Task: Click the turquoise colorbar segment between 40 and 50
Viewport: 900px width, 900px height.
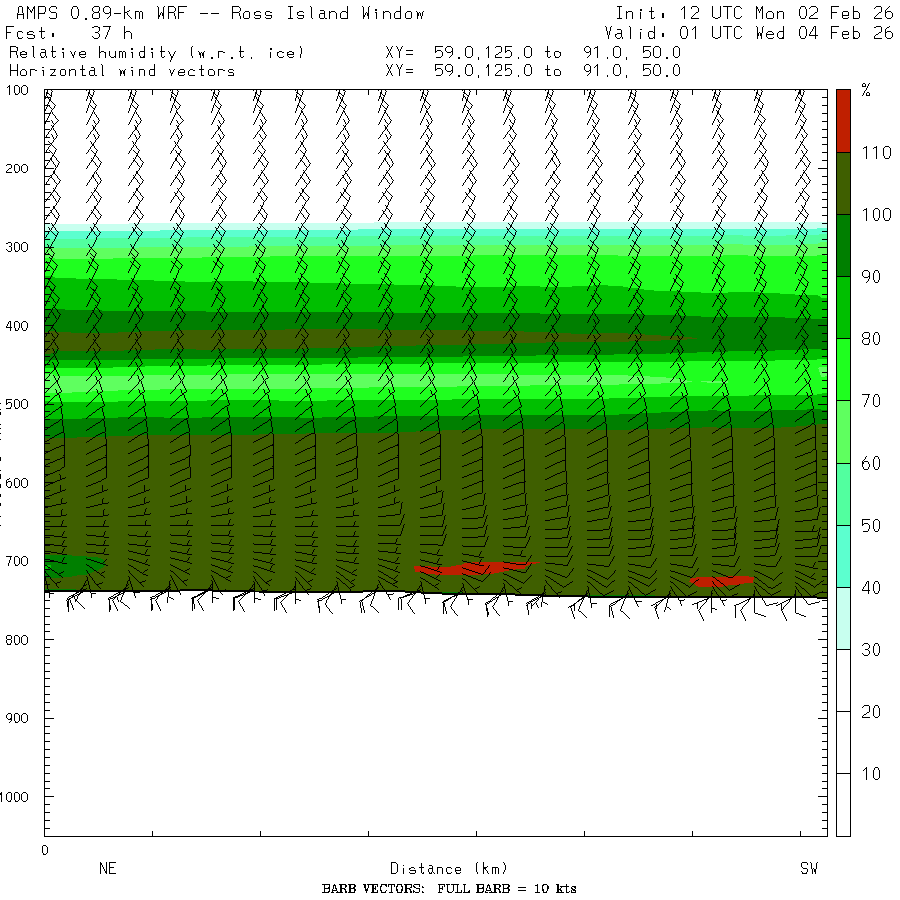Action: [843, 556]
